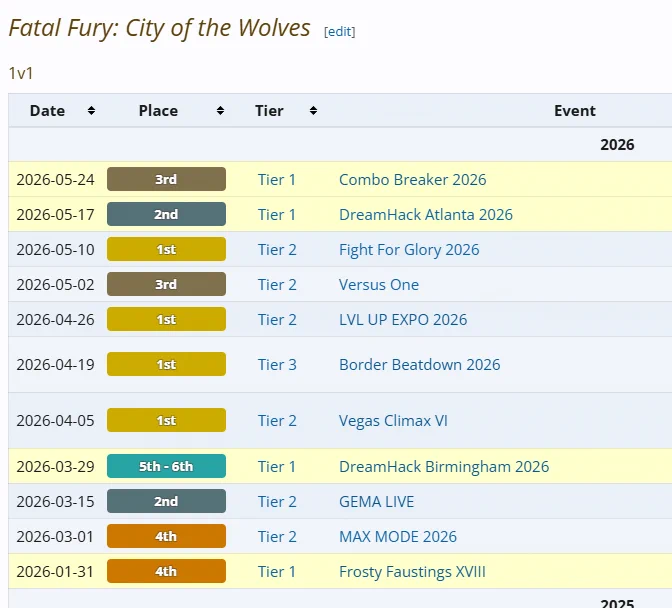
Task: Click 4th place badge for Frosty Faustings
Action: [x=166, y=571]
